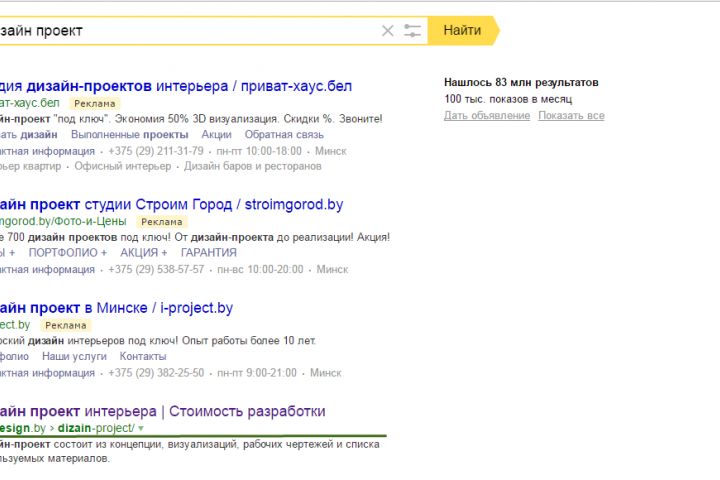Click 'Показать все' link
Screen dimensions: 720x480
point(571,115)
